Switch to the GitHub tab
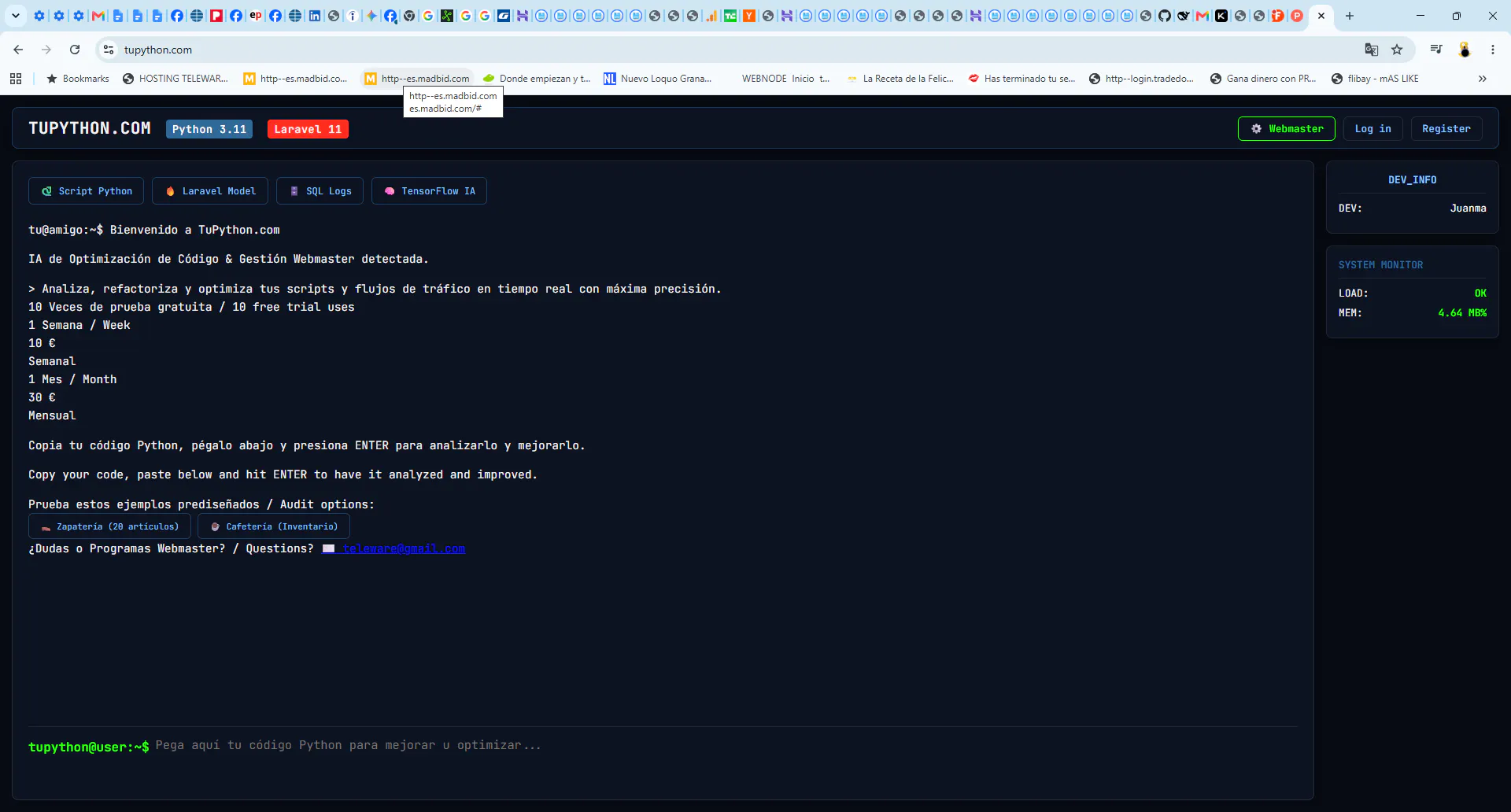This screenshot has height=812, width=1511. pos(1165,16)
